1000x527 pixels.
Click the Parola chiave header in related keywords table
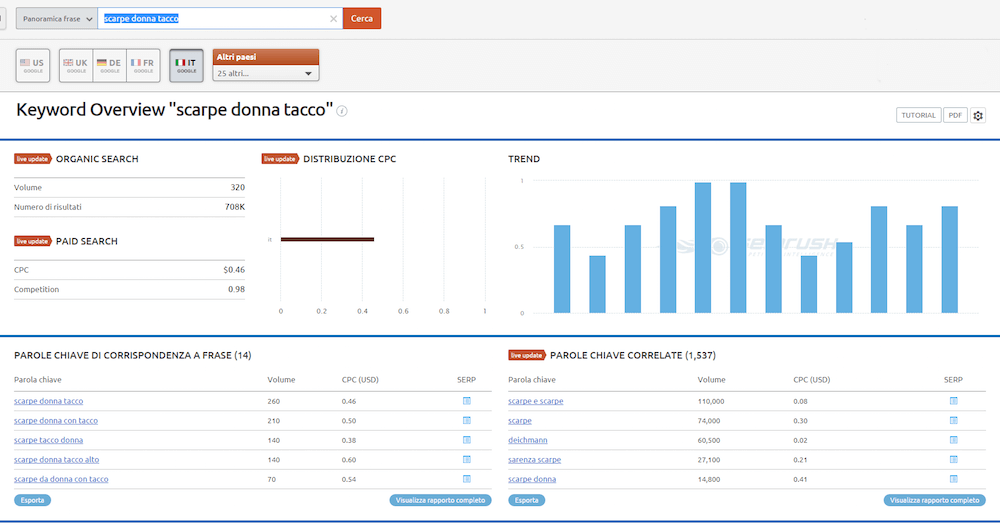click(x=532, y=380)
